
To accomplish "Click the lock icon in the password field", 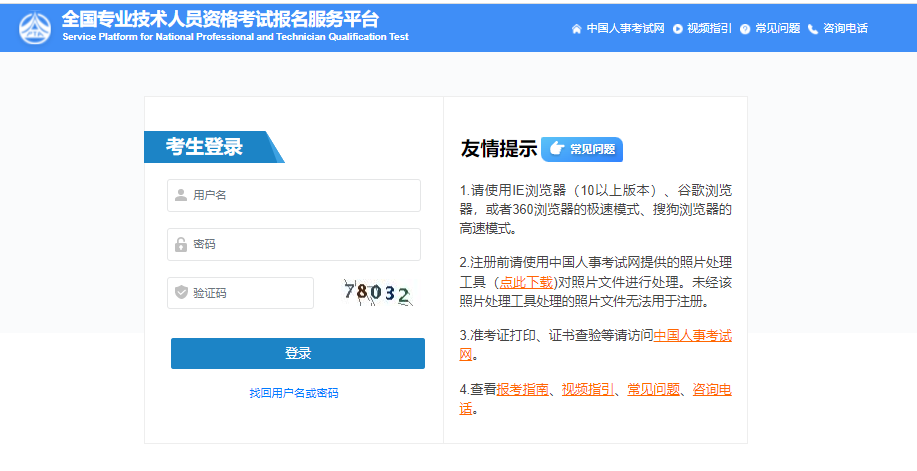I will (181, 244).
